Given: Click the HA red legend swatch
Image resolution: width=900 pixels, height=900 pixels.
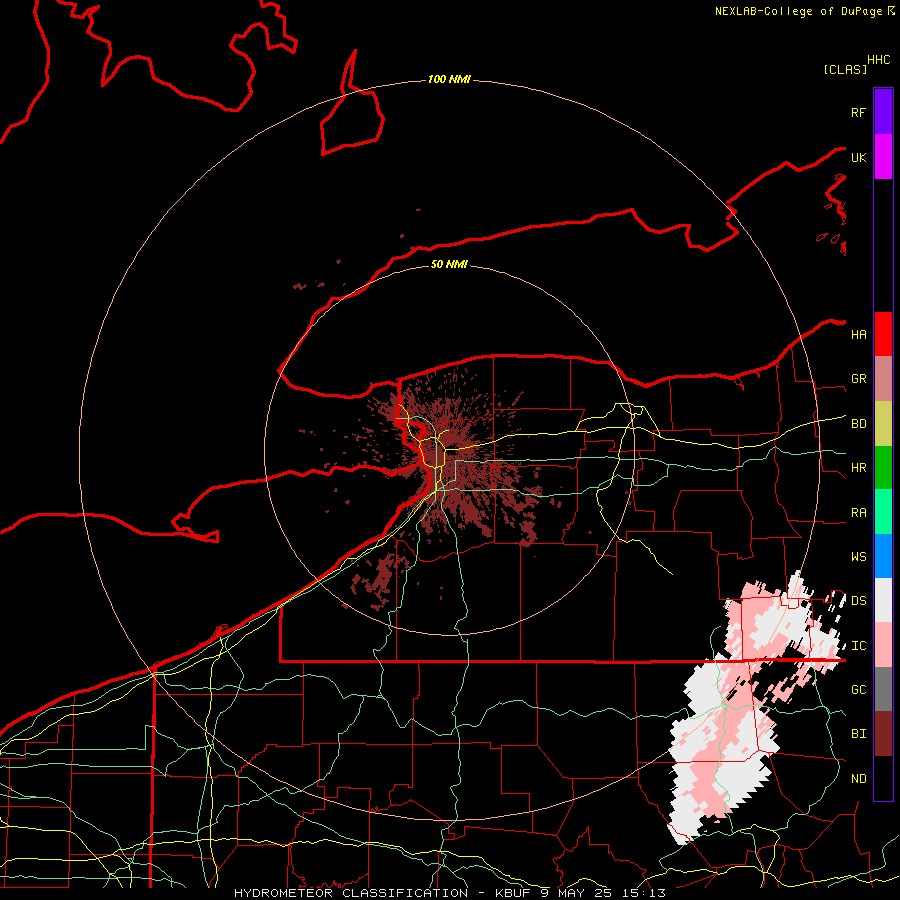Looking at the screenshot, I should point(883,334).
